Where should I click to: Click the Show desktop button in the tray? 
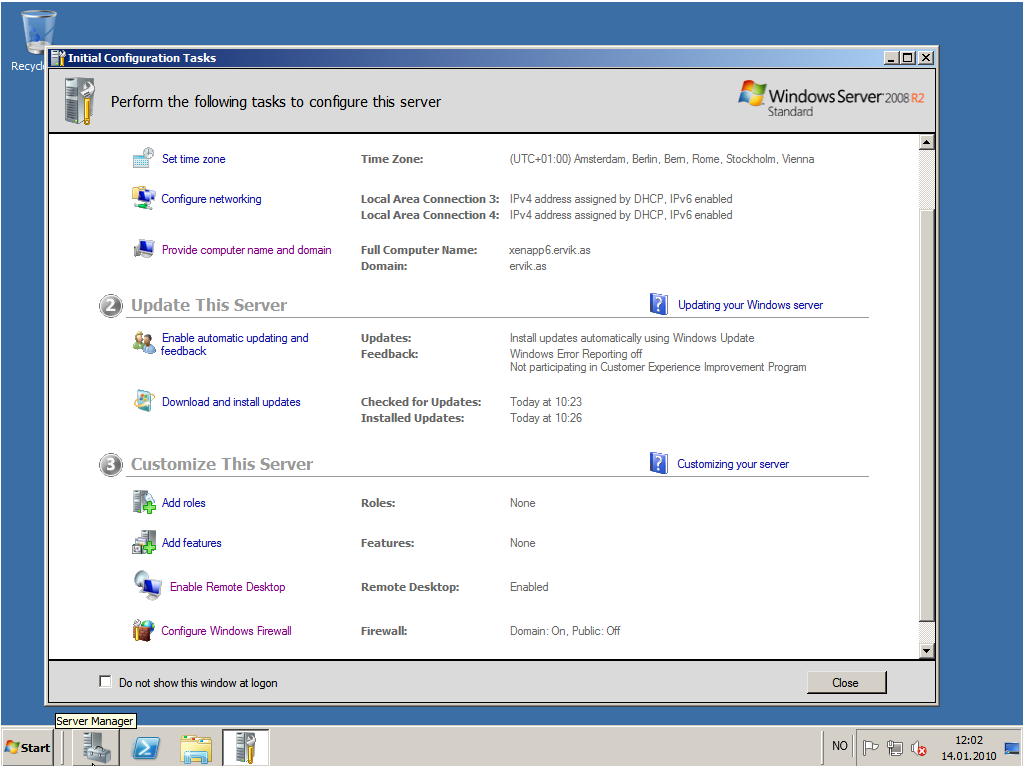click(1012, 748)
